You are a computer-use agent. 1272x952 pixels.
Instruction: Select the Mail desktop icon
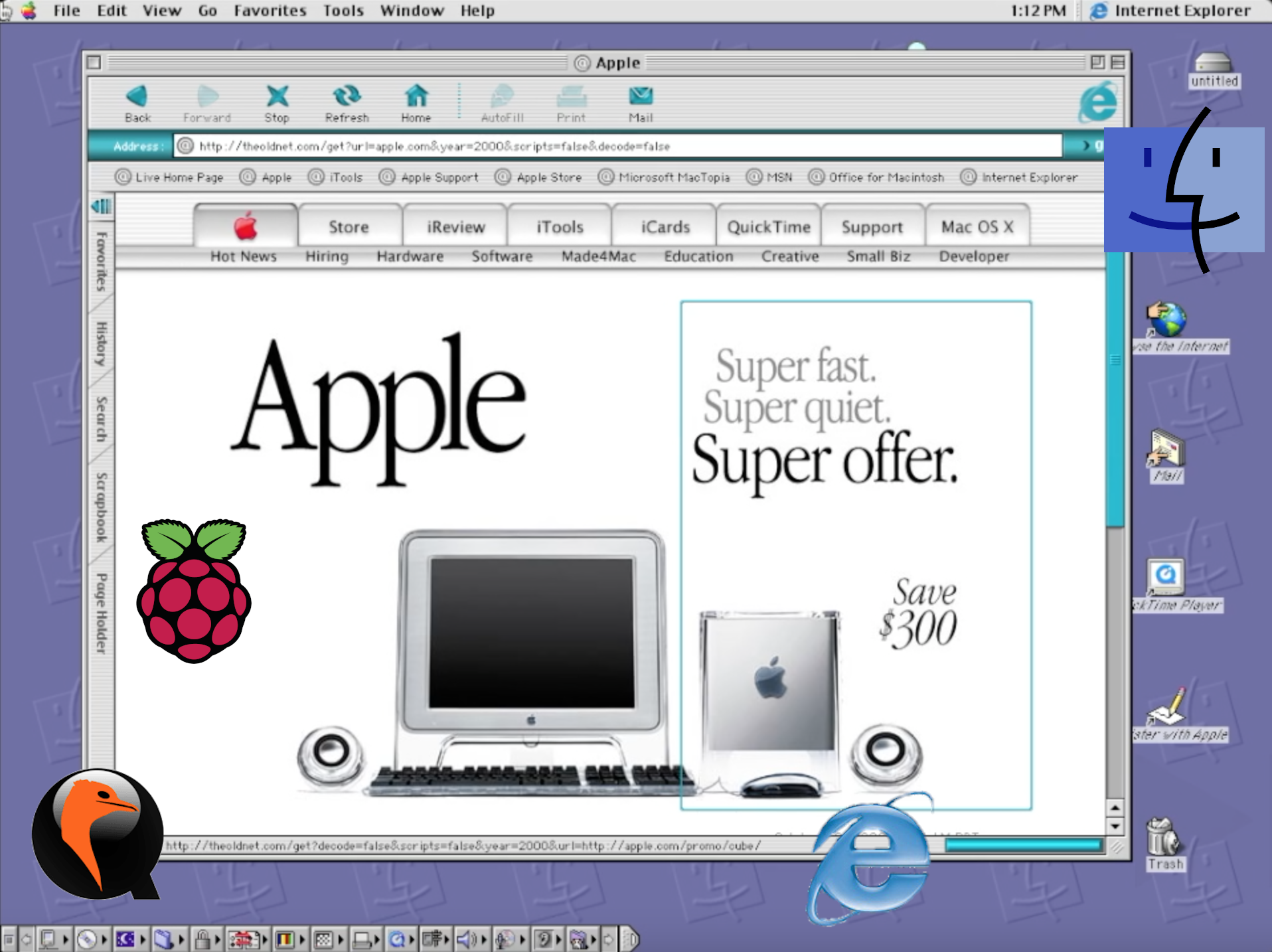point(1166,449)
